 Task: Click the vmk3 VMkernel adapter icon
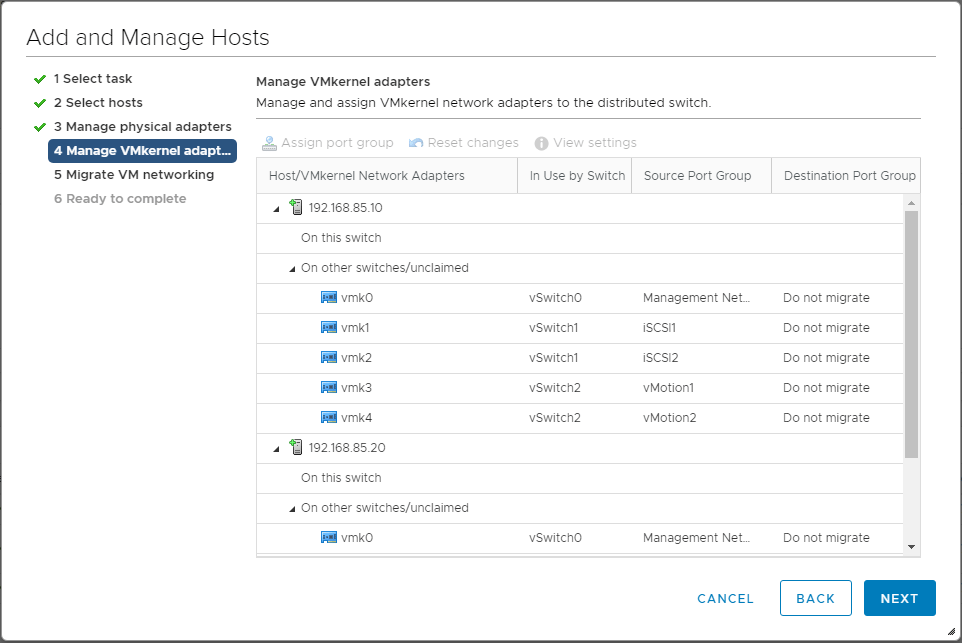[x=328, y=388]
